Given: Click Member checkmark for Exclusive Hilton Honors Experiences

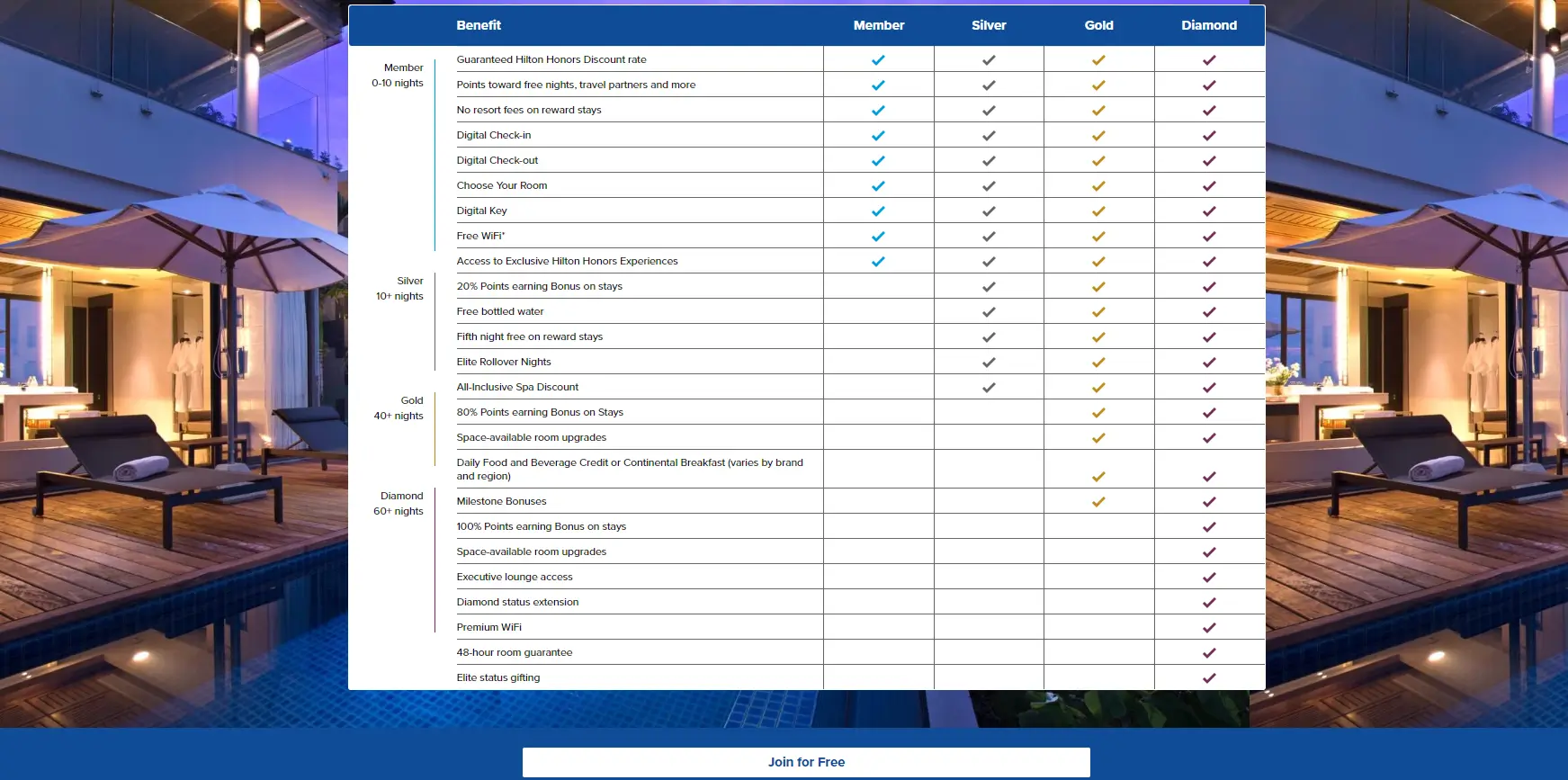Looking at the screenshot, I should point(878,262).
